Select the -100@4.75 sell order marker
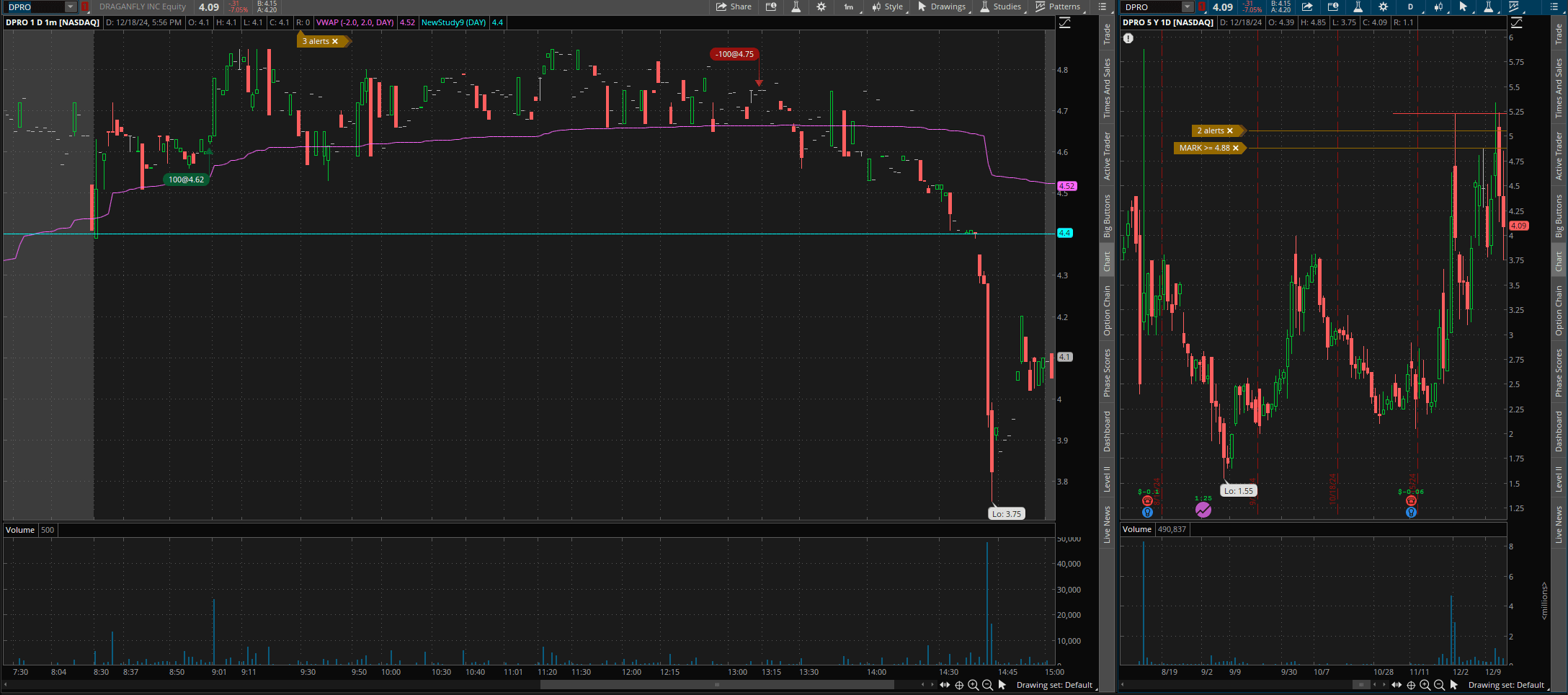Image resolution: width=1568 pixels, height=695 pixels. click(734, 54)
